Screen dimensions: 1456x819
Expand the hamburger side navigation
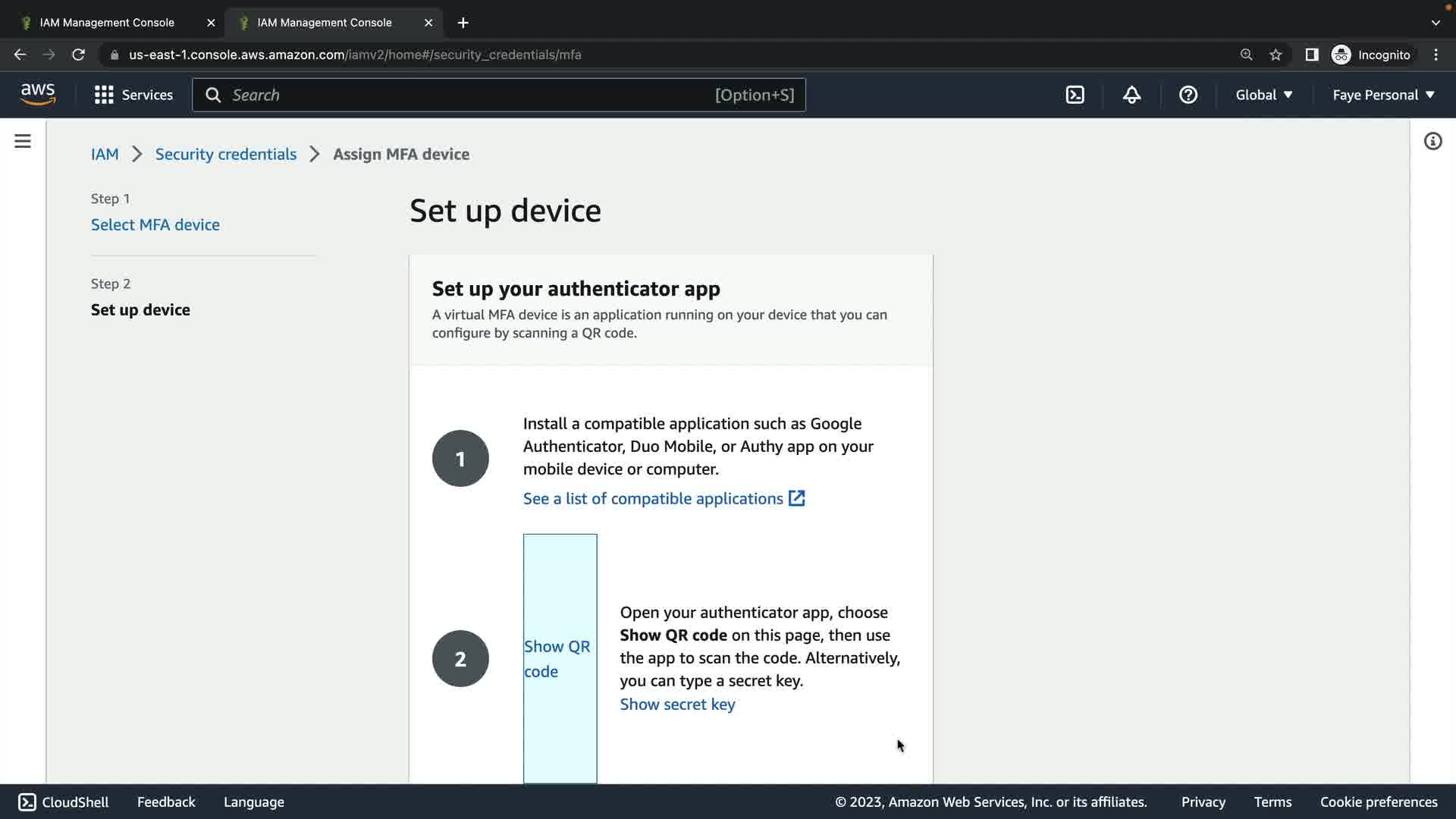(23, 141)
